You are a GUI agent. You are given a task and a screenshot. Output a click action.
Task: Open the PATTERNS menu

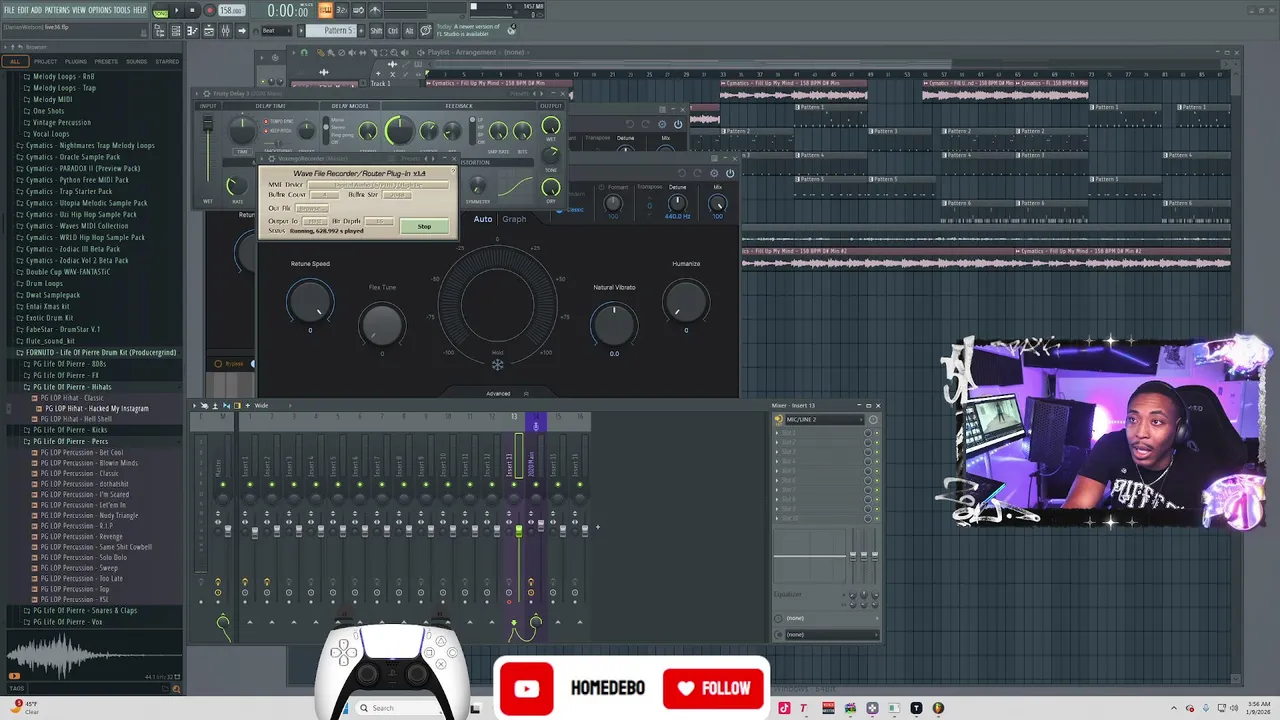coord(57,10)
